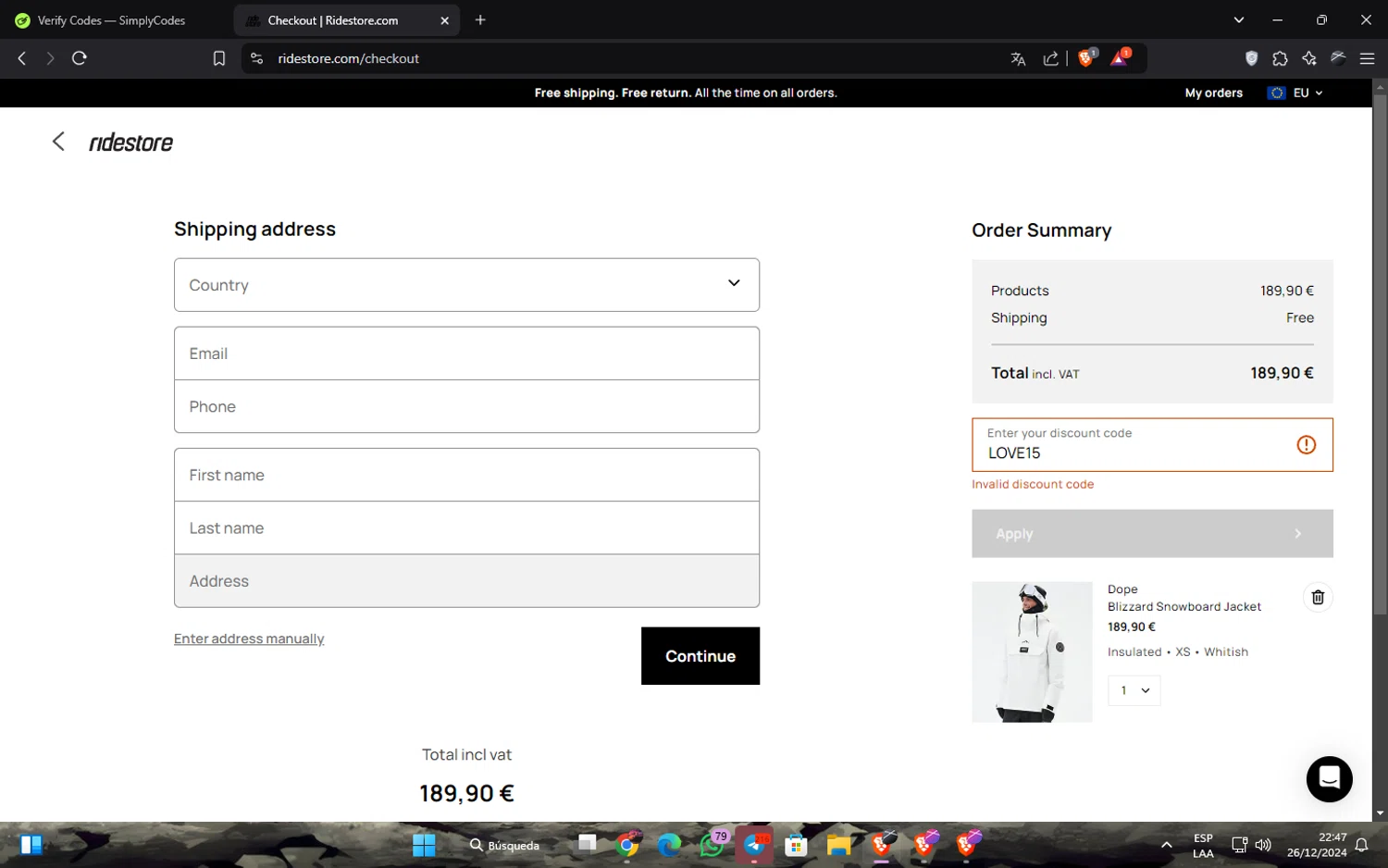Open the EU region selector
This screenshot has width=1388, height=868.
click(x=1295, y=93)
